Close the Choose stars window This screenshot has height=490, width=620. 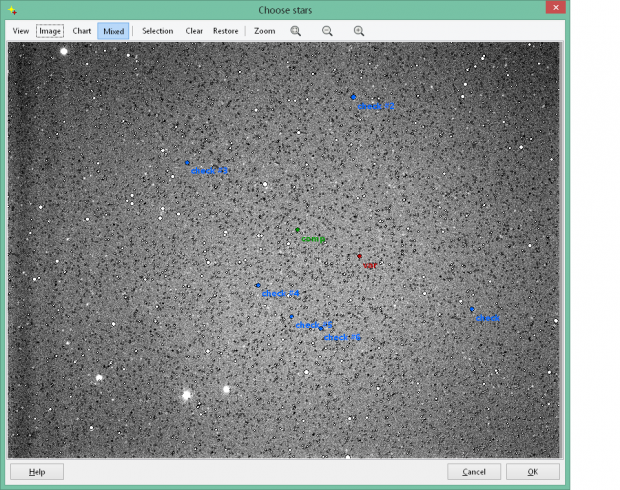click(556, 8)
